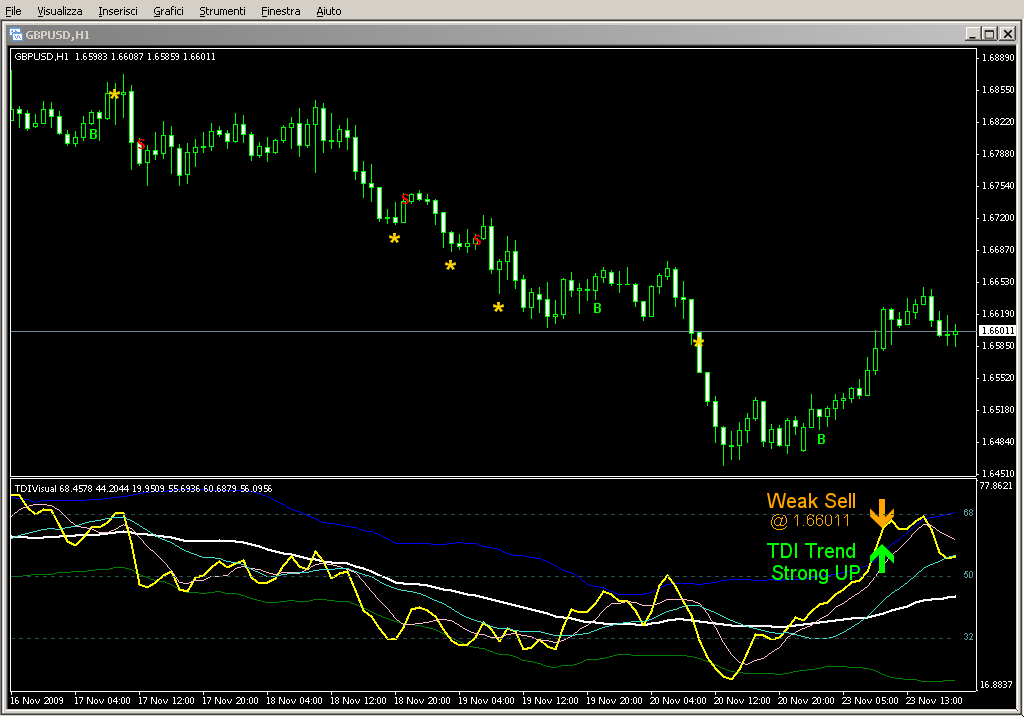This screenshot has height=717, width=1024.
Task: Click the GBPUSD,H1 OHLC info text
Action: (115, 57)
